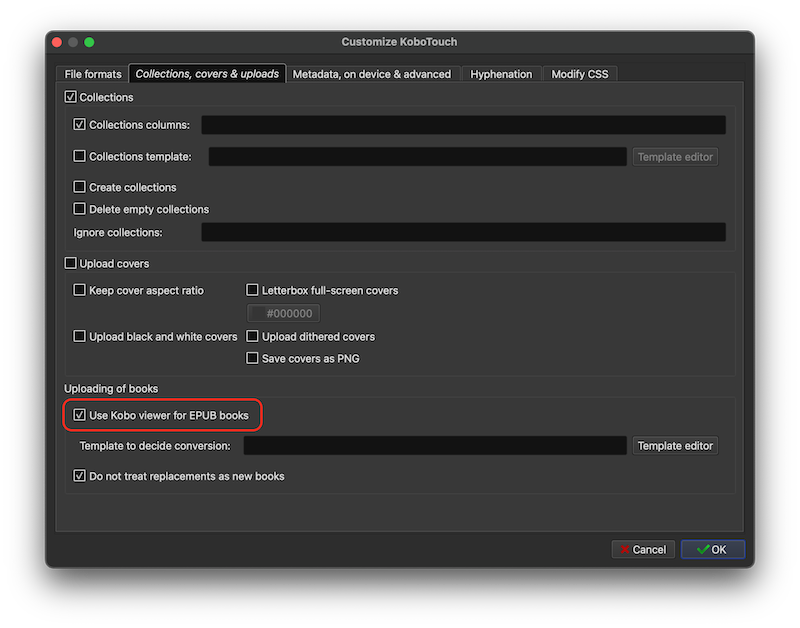Check Upload dithered covers

point(252,336)
